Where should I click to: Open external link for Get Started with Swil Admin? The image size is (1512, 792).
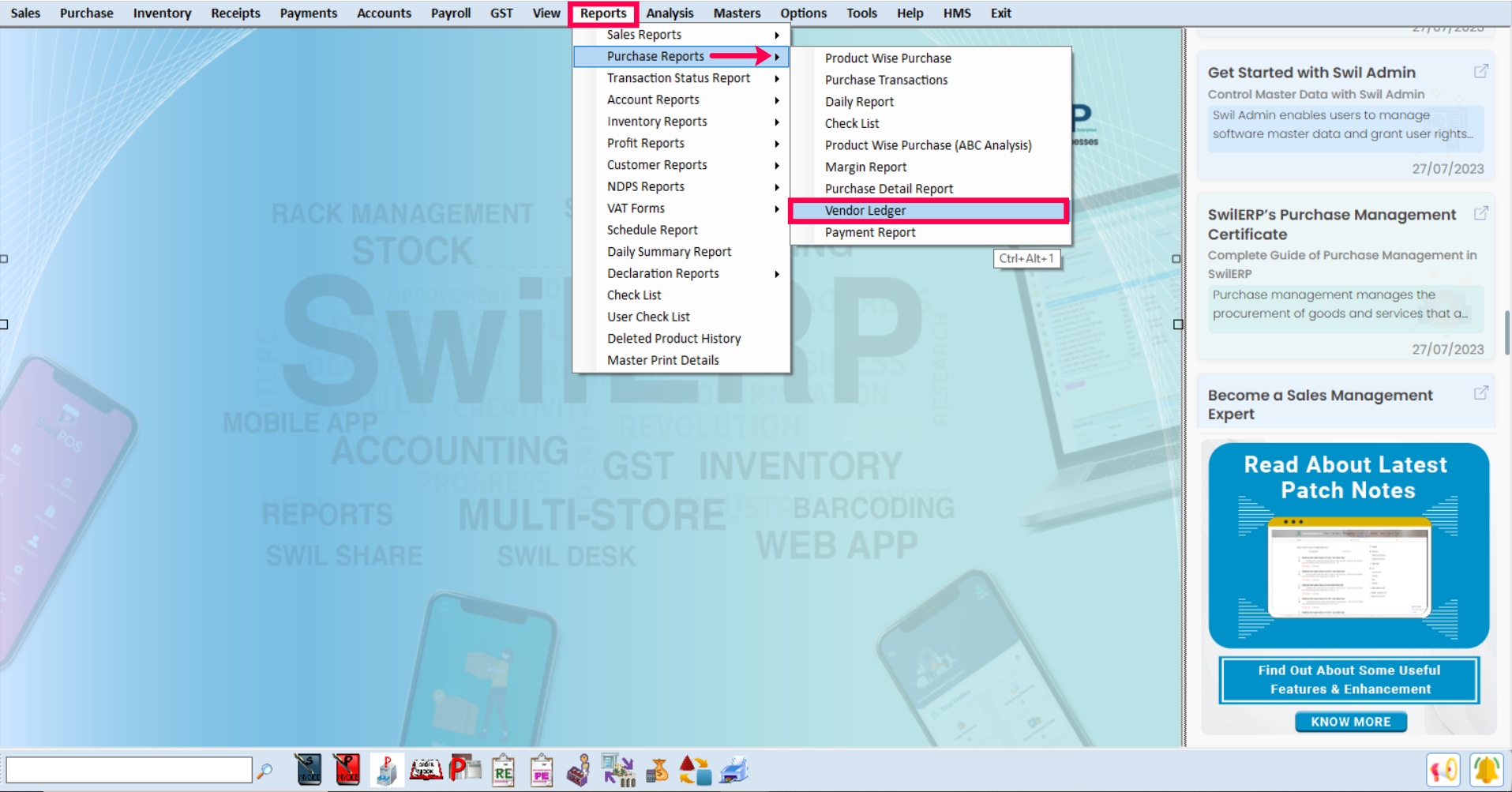pos(1481,71)
